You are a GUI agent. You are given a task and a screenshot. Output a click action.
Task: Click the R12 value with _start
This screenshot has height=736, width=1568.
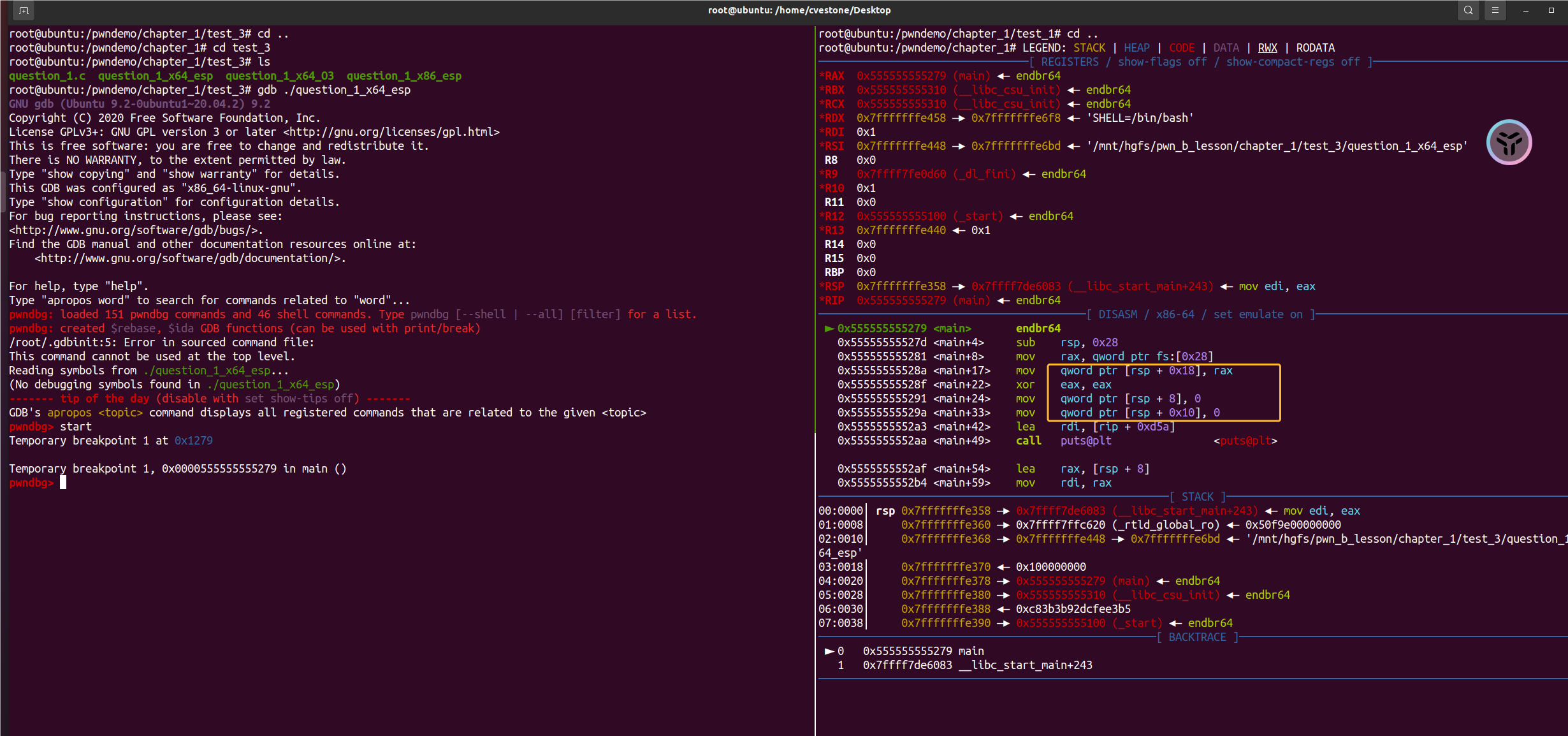930,216
